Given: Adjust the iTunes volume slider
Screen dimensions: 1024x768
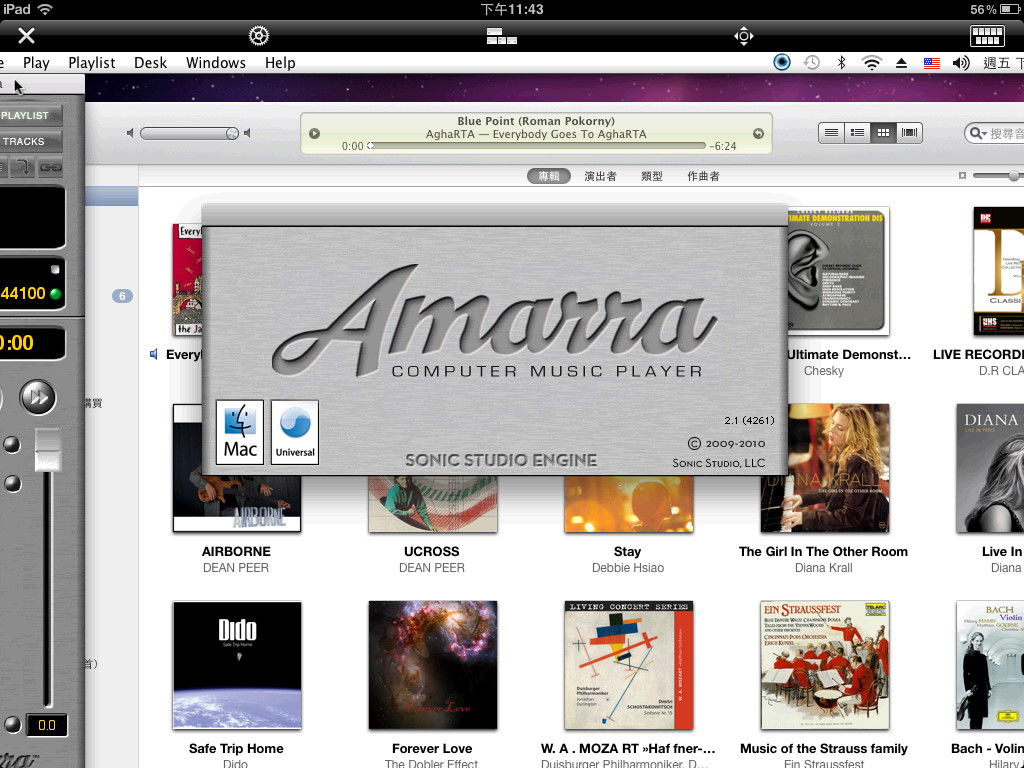Looking at the screenshot, I should click(x=189, y=133).
